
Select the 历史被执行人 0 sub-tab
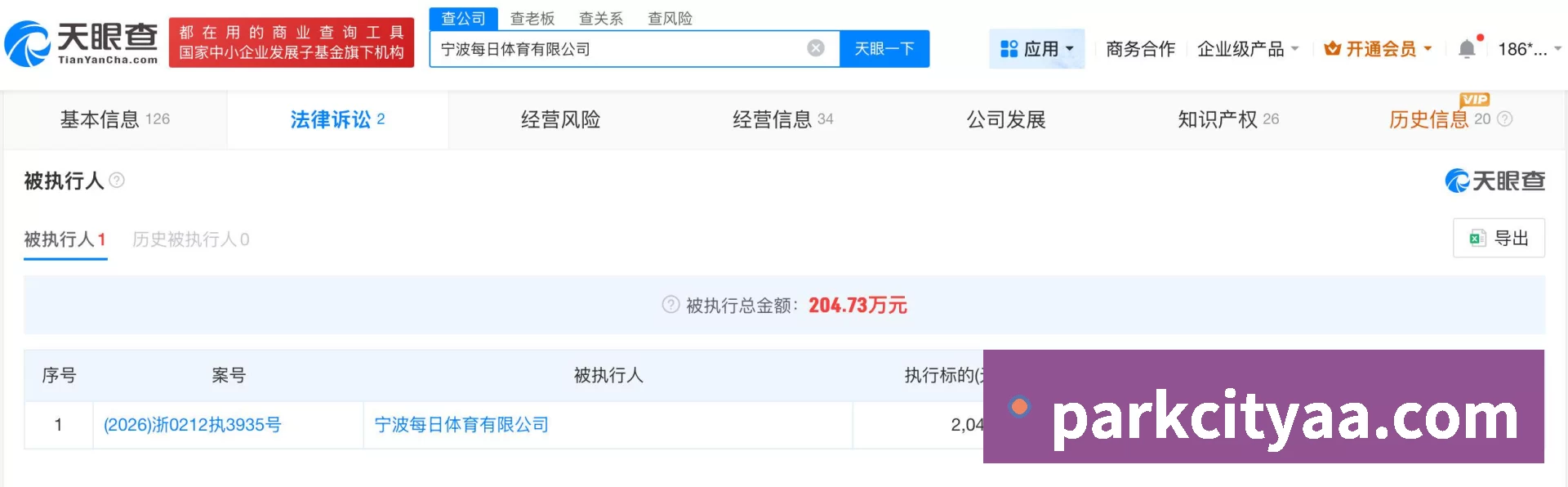click(x=191, y=239)
